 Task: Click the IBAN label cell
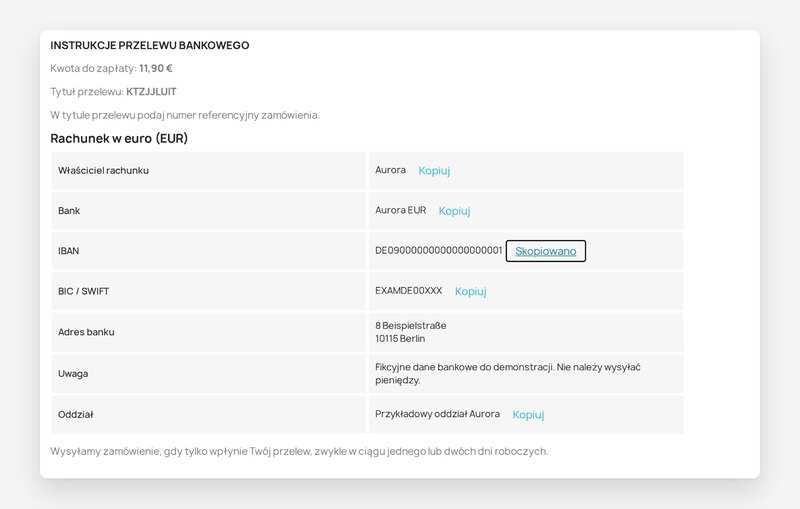[208, 251]
